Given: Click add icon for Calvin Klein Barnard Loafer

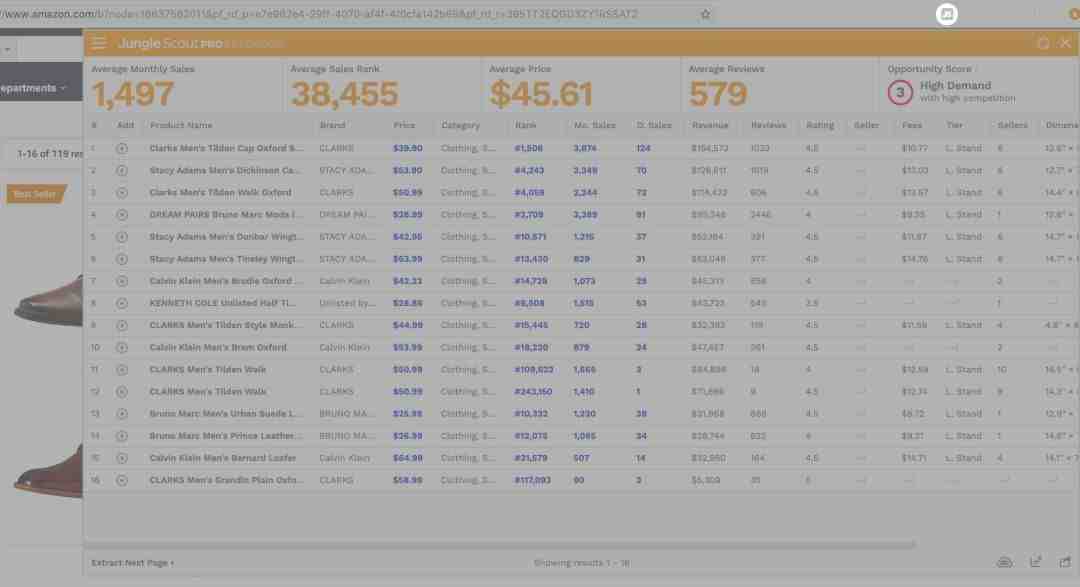Looking at the screenshot, I should click(x=122, y=457).
